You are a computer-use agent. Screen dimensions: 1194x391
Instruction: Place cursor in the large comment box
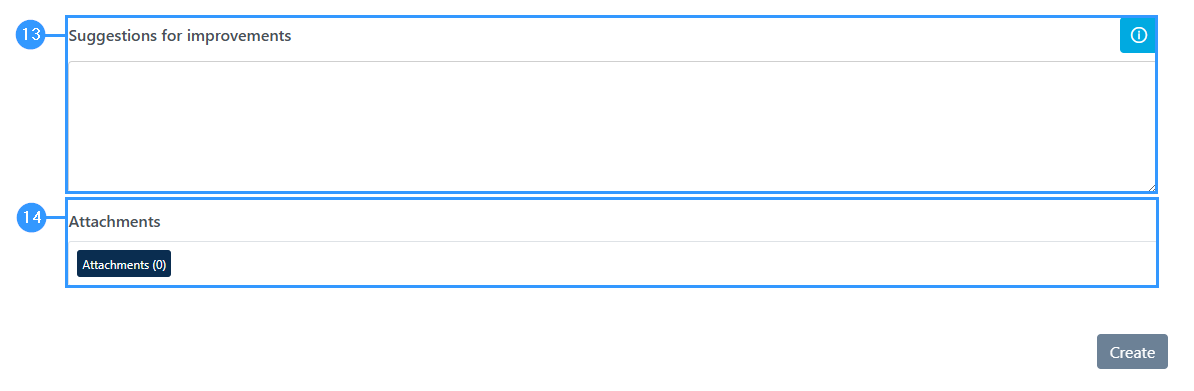[612, 126]
